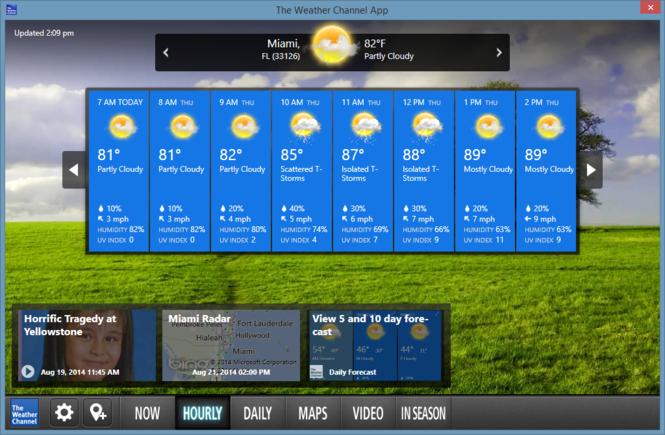Click the 7 AM TODAY header
This screenshot has height=435, width=665.
(x=120, y=102)
